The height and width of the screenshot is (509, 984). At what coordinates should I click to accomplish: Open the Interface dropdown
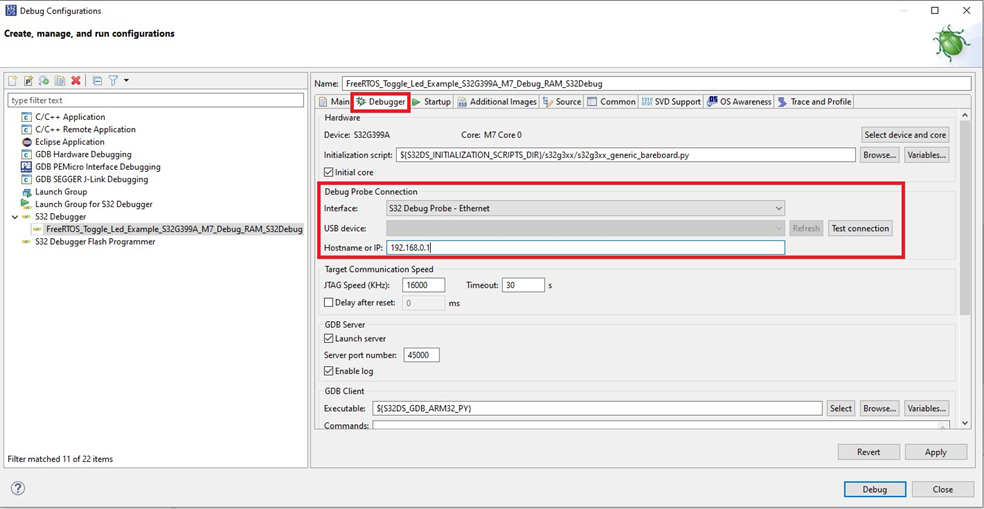tap(586, 208)
